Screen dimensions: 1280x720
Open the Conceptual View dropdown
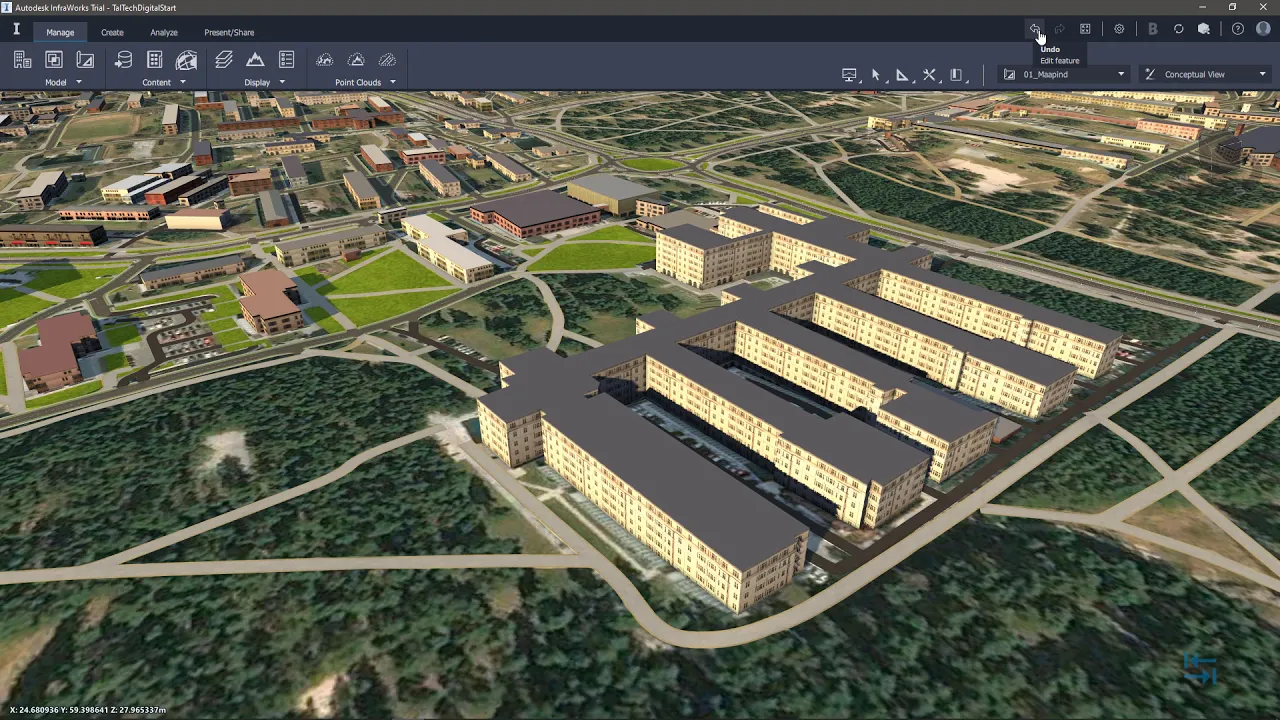[1205, 74]
